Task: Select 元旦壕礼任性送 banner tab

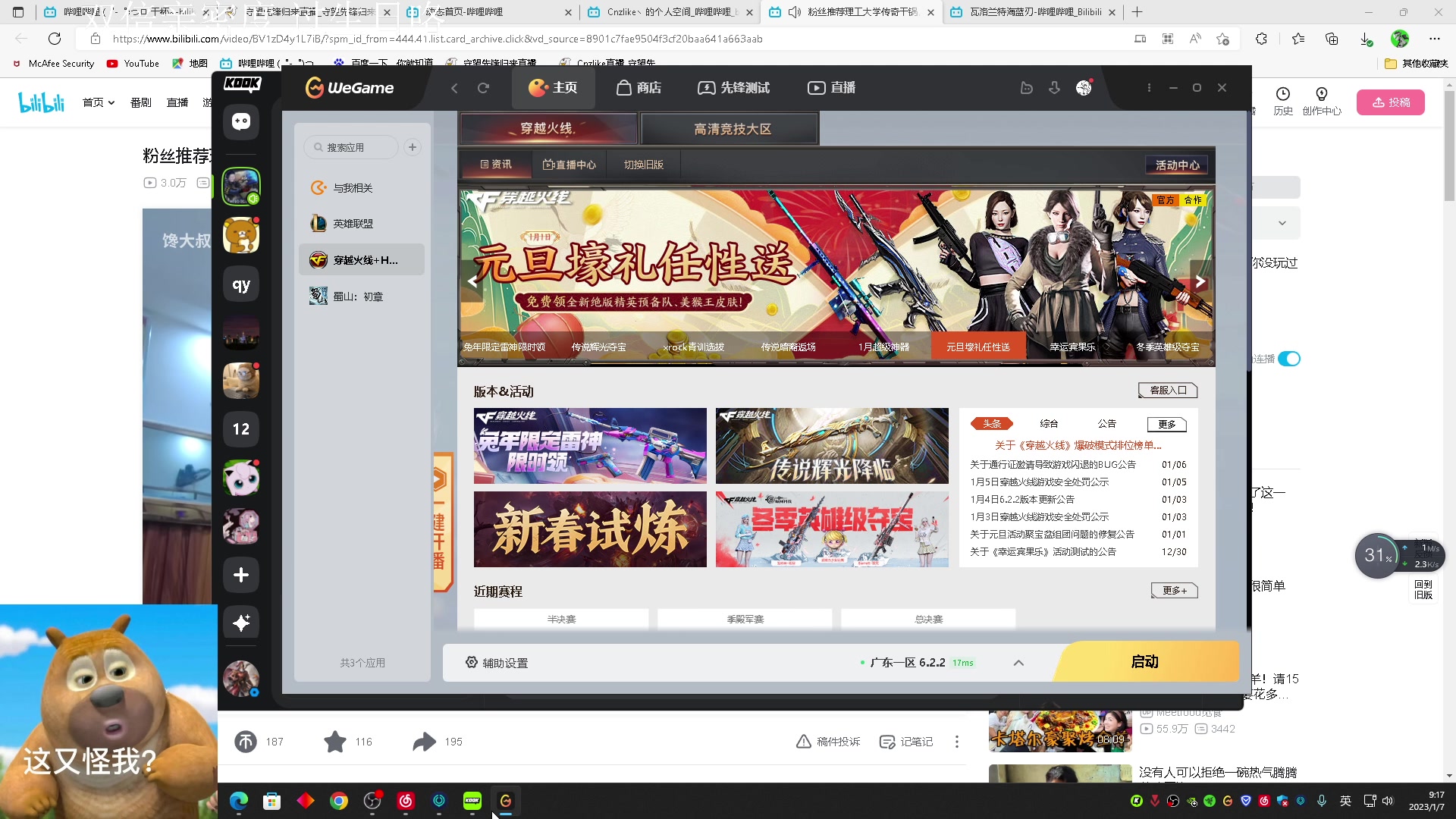Action: click(x=978, y=347)
